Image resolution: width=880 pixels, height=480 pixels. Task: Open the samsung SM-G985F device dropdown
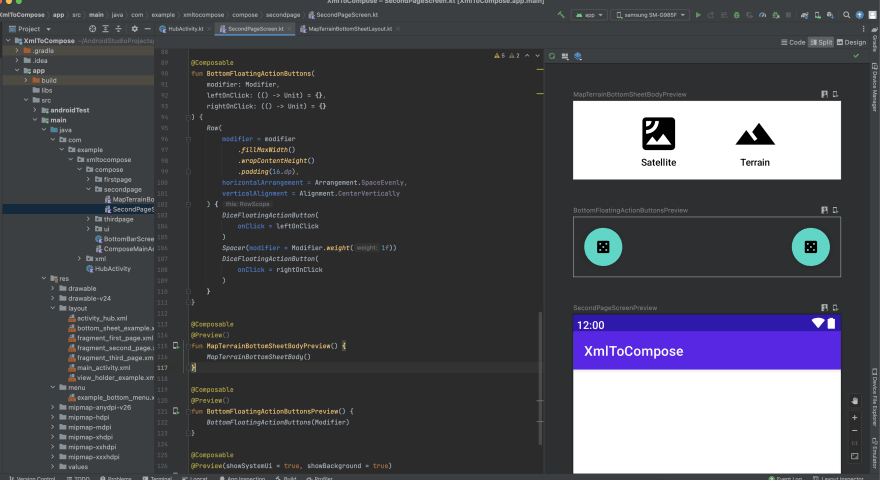coord(650,15)
